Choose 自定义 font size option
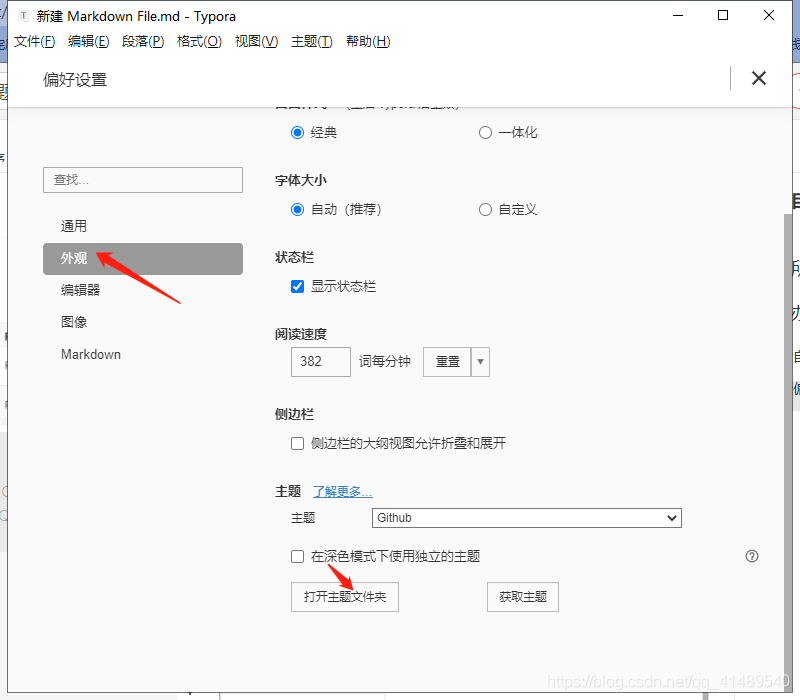This screenshot has width=800, height=700. [485, 210]
